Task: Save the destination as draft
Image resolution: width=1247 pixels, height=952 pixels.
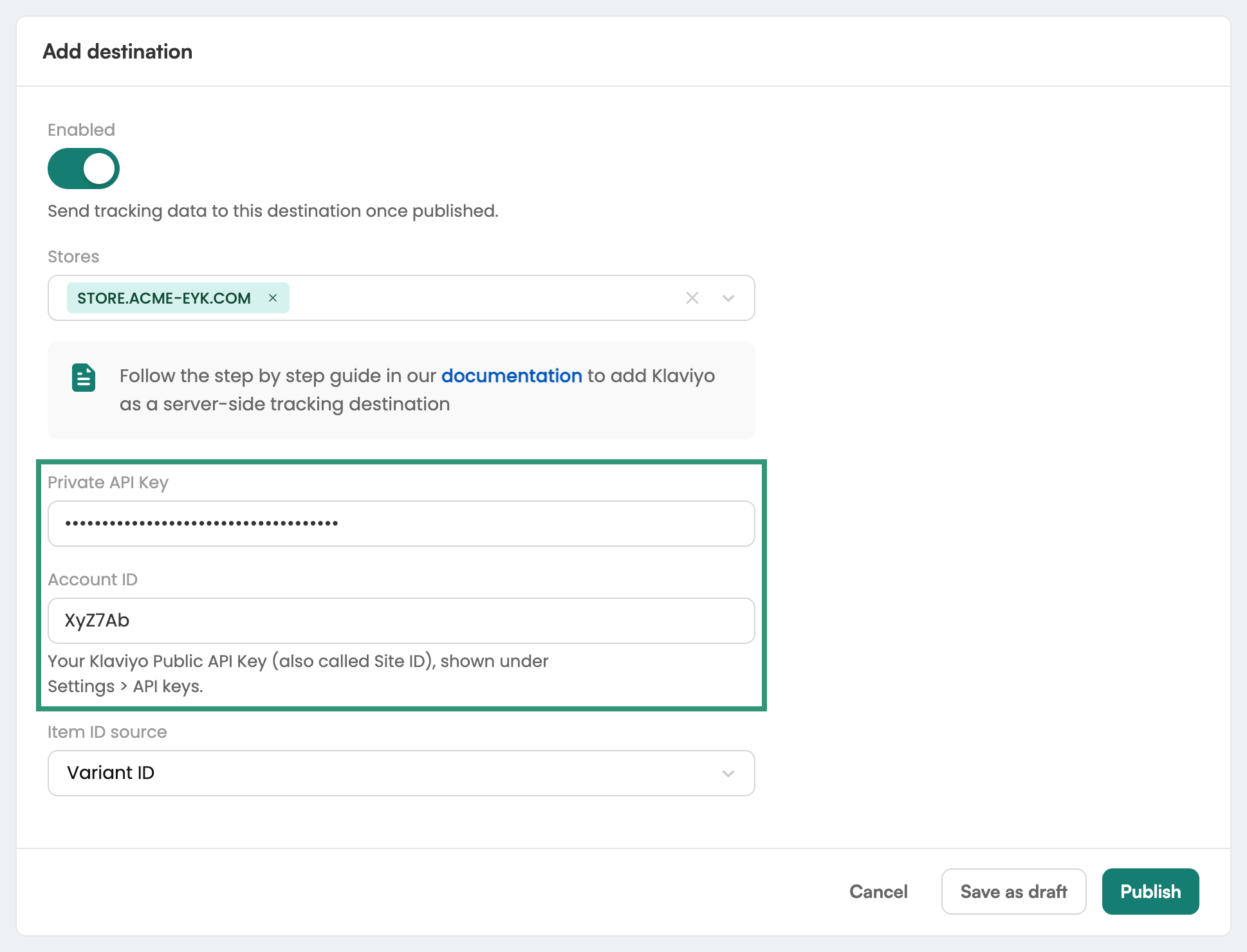Action: (x=1014, y=892)
